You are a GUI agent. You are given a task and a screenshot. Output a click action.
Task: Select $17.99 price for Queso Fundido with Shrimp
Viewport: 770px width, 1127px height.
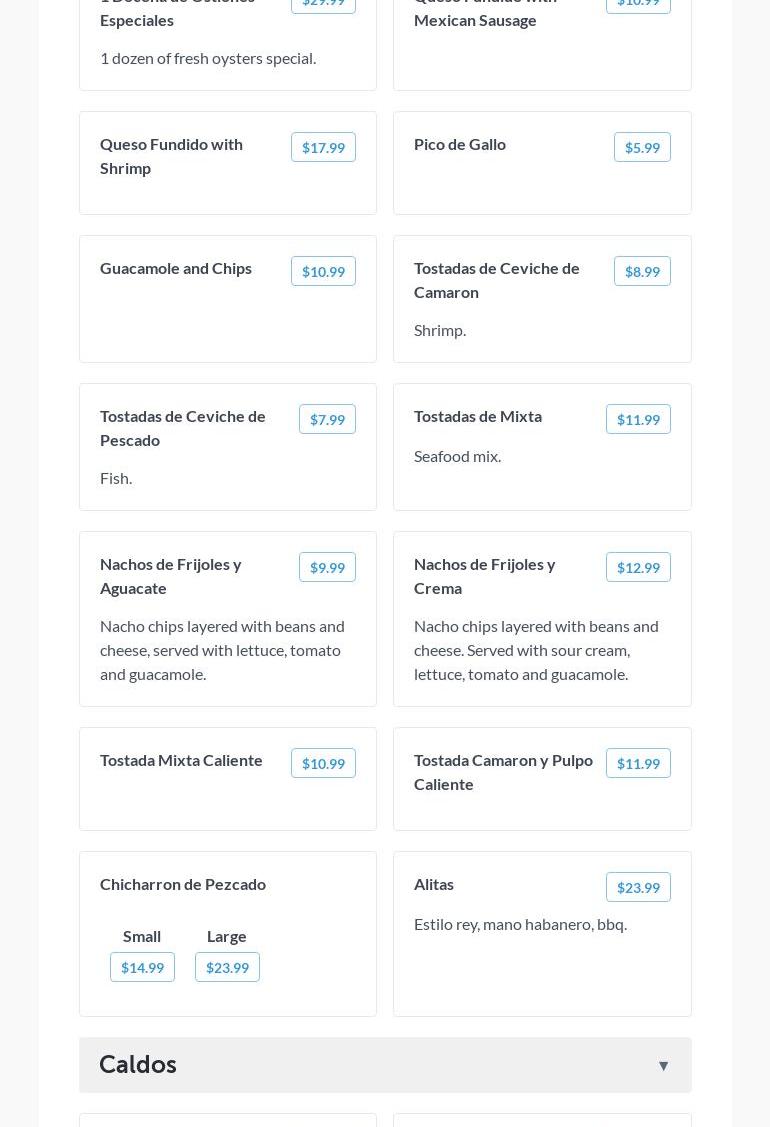pyautogui.click(x=323, y=147)
